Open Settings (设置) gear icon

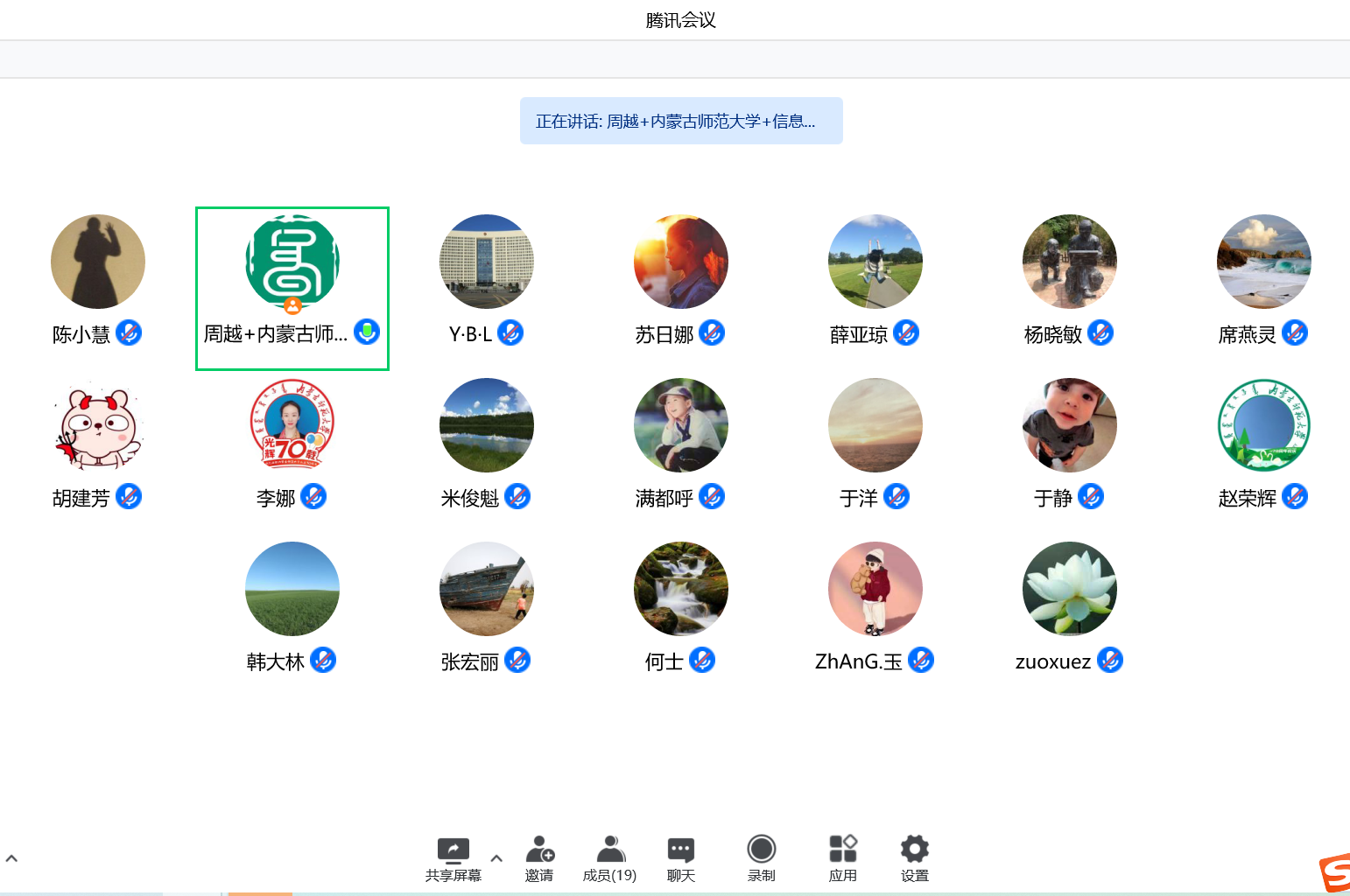914,850
